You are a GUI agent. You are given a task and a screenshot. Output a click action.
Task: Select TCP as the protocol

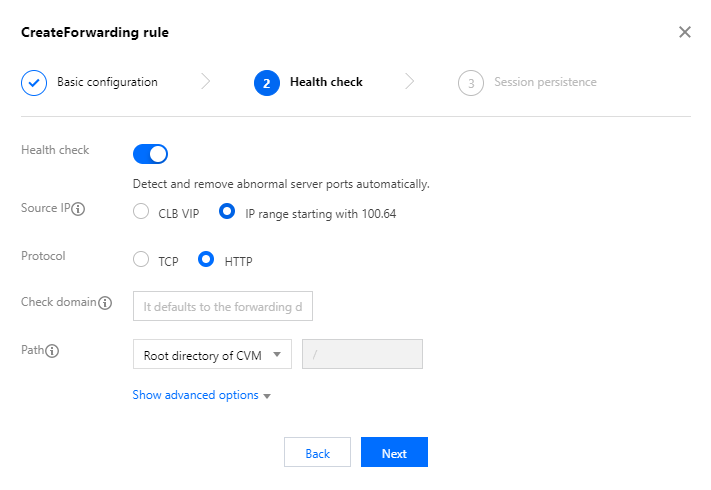point(141,260)
